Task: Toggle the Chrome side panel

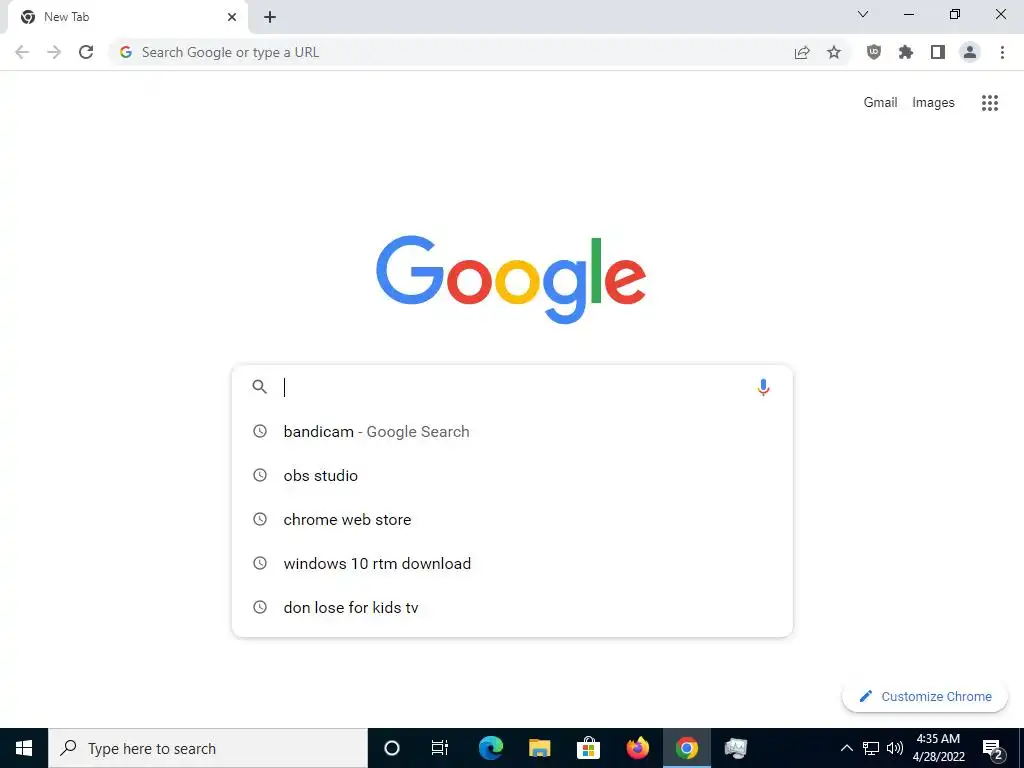Action: 938,52
